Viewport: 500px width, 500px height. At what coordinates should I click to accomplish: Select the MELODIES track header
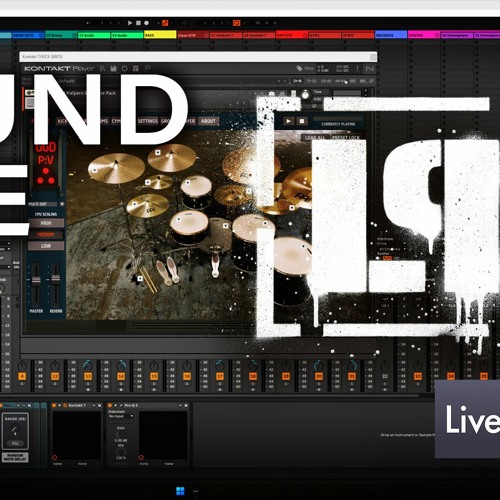[x=391, y=35]
